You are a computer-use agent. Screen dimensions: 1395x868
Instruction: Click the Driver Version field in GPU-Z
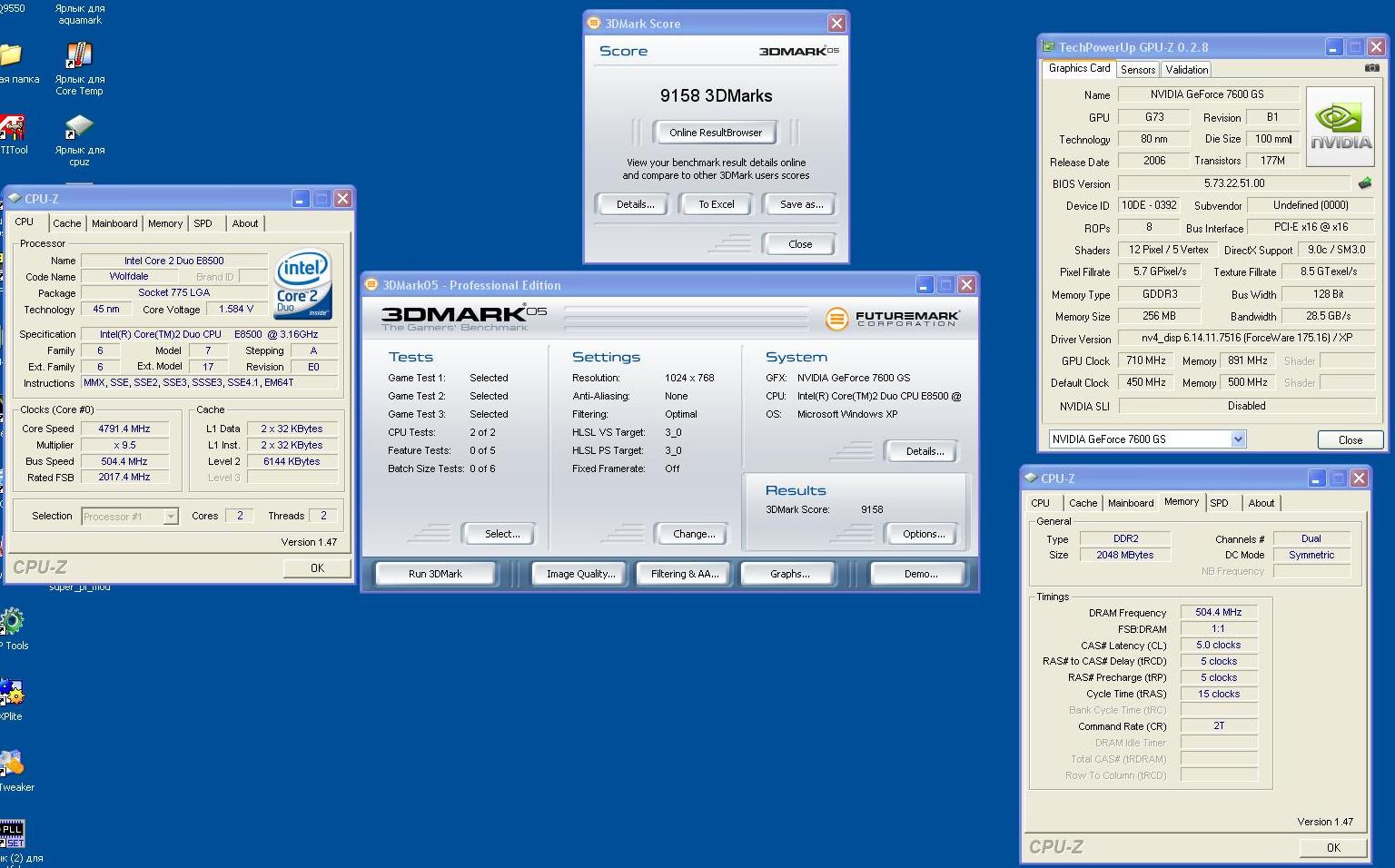point(1246,338)
